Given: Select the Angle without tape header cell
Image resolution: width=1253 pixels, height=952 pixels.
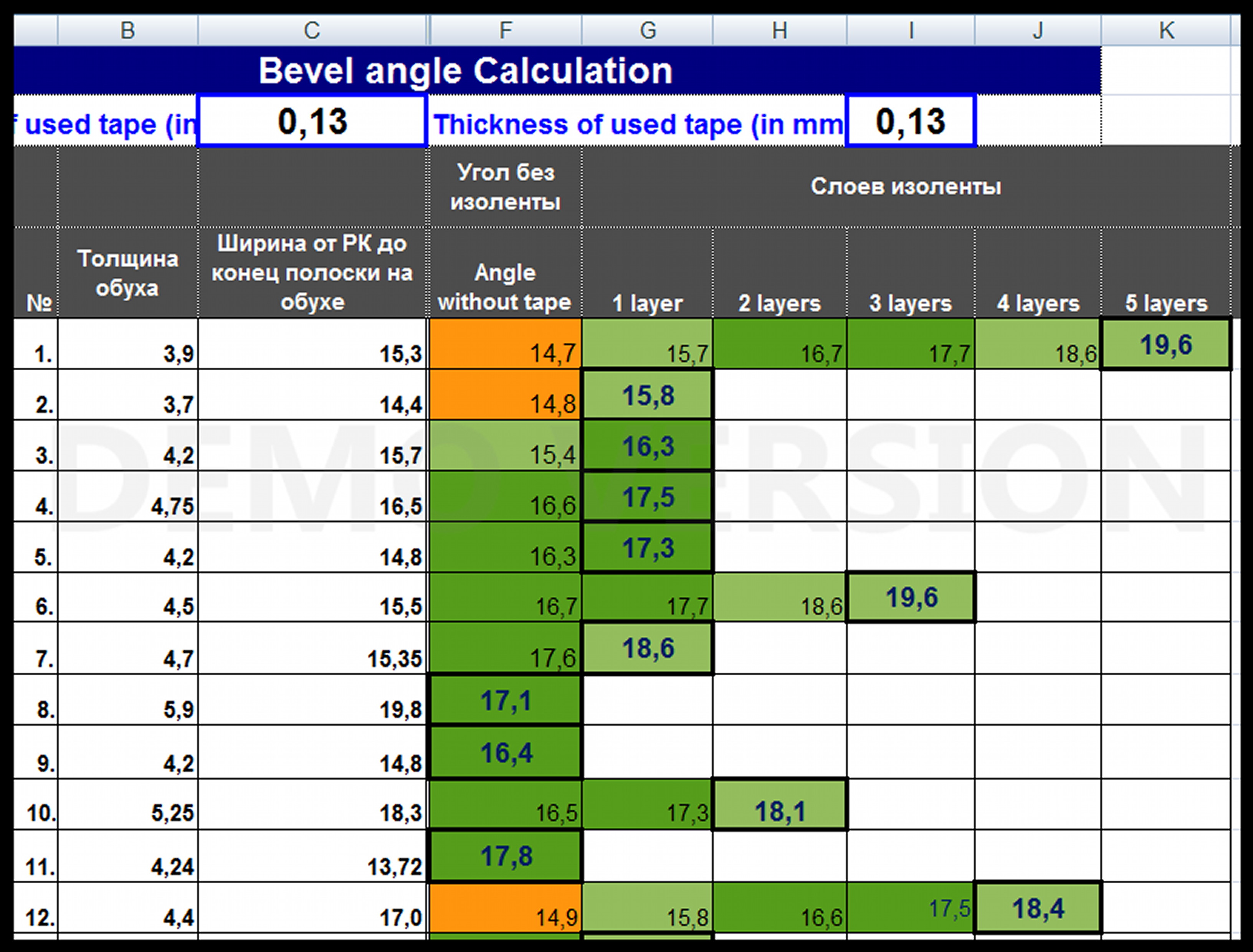Looking at the screenshot, I should pos(504,273).
